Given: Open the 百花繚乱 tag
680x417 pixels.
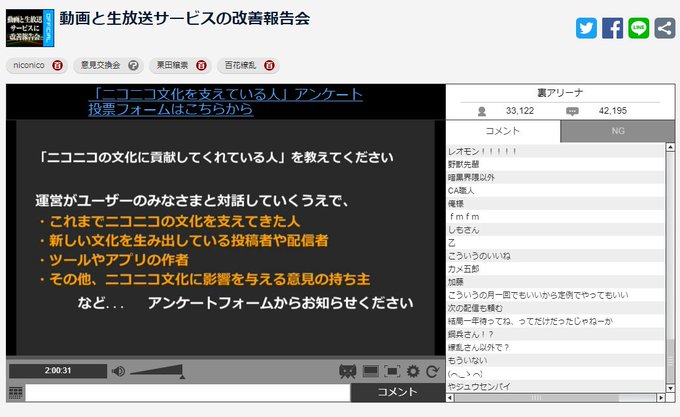Looking at the screenshot, I should 240,65.
